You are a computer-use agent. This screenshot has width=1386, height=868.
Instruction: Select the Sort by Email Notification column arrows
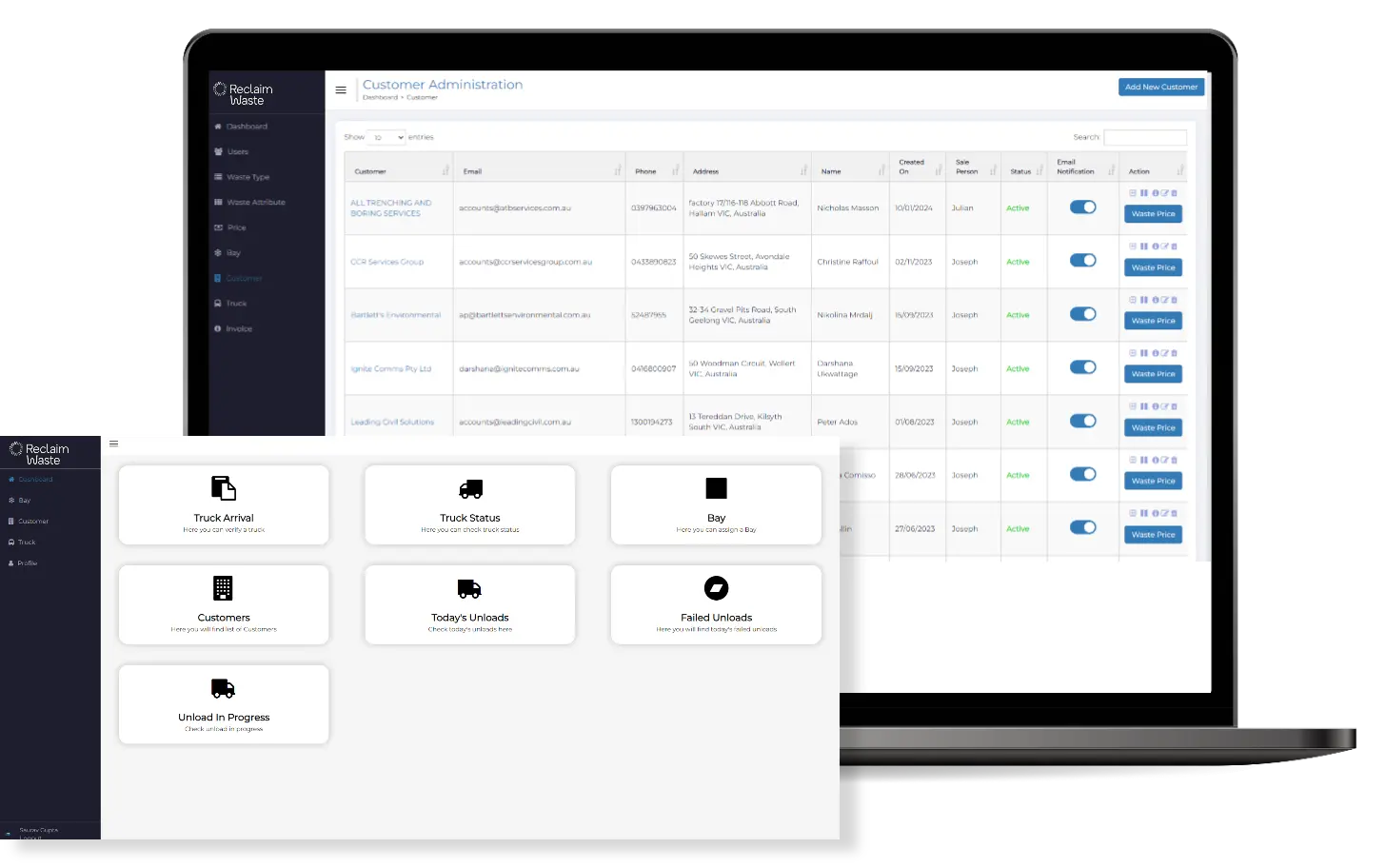1110,170
